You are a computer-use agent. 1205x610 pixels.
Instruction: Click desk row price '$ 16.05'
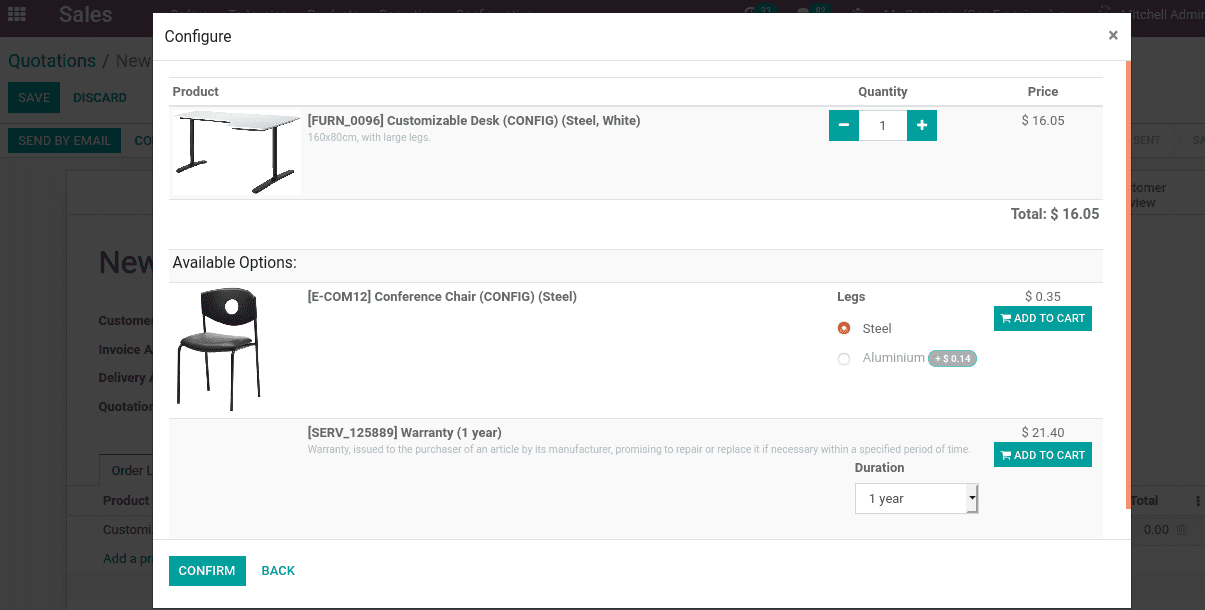1043,120
